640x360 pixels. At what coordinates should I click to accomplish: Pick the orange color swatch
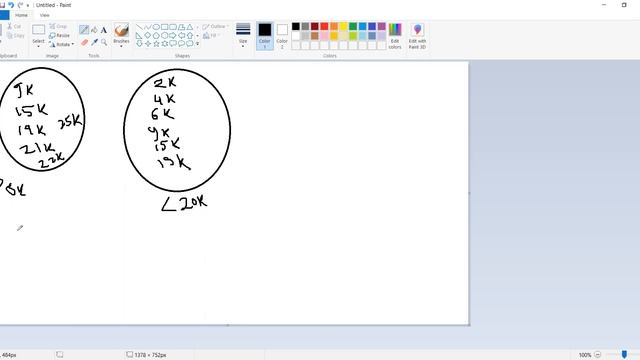pos(334,27)
